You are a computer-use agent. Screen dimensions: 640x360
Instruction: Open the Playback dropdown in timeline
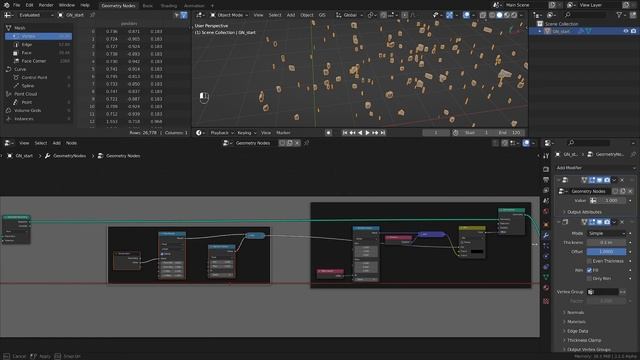(222, 133)
